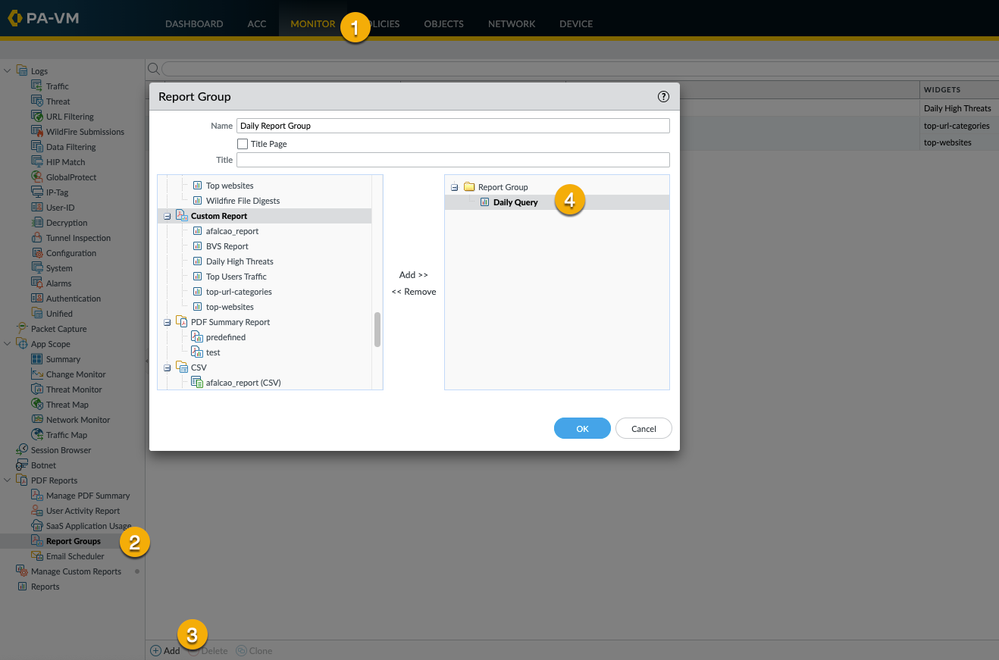Collapse the Report Group folder node
Image resolution: width=999 pixels, height=660 pixels.
pos(454,187)
